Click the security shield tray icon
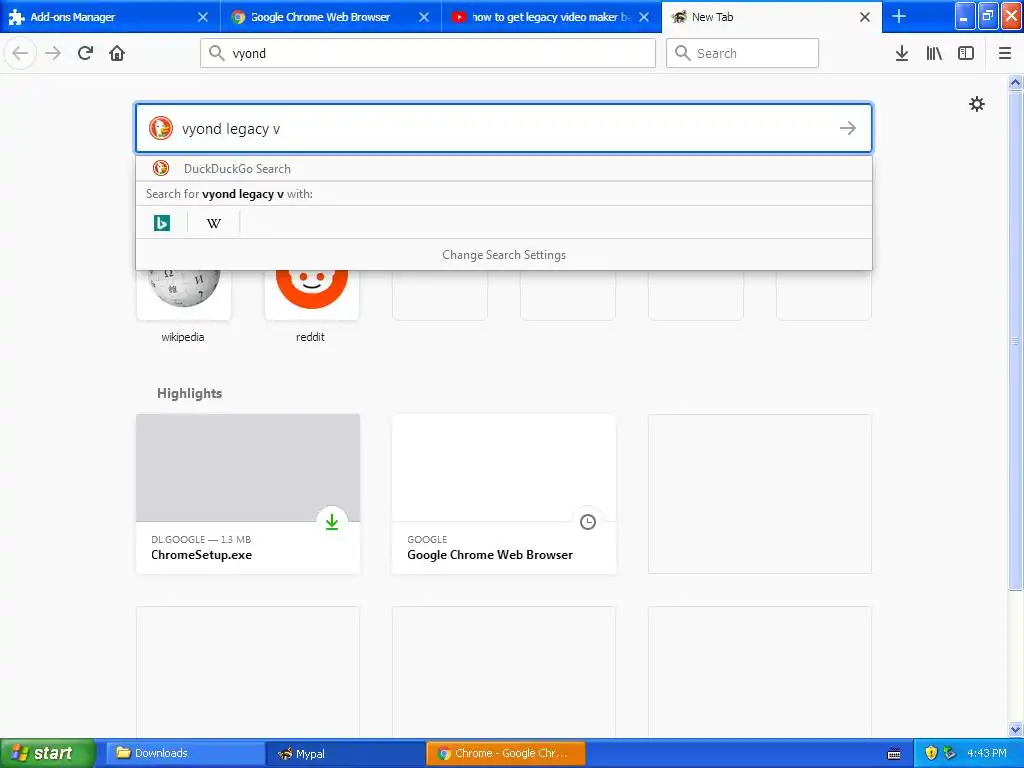Screen dimensions: 1024x768 [931, 753]
